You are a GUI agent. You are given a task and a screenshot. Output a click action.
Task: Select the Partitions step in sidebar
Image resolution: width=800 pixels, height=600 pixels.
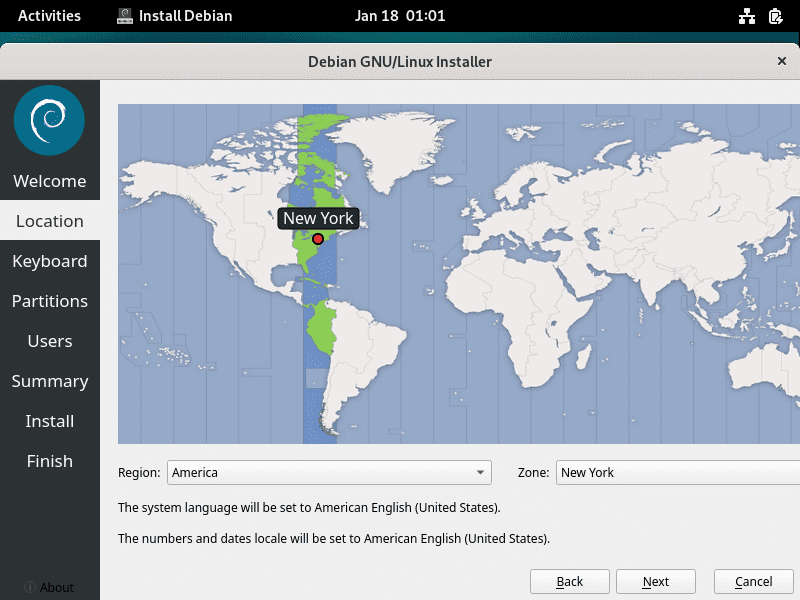click(50, 301)
